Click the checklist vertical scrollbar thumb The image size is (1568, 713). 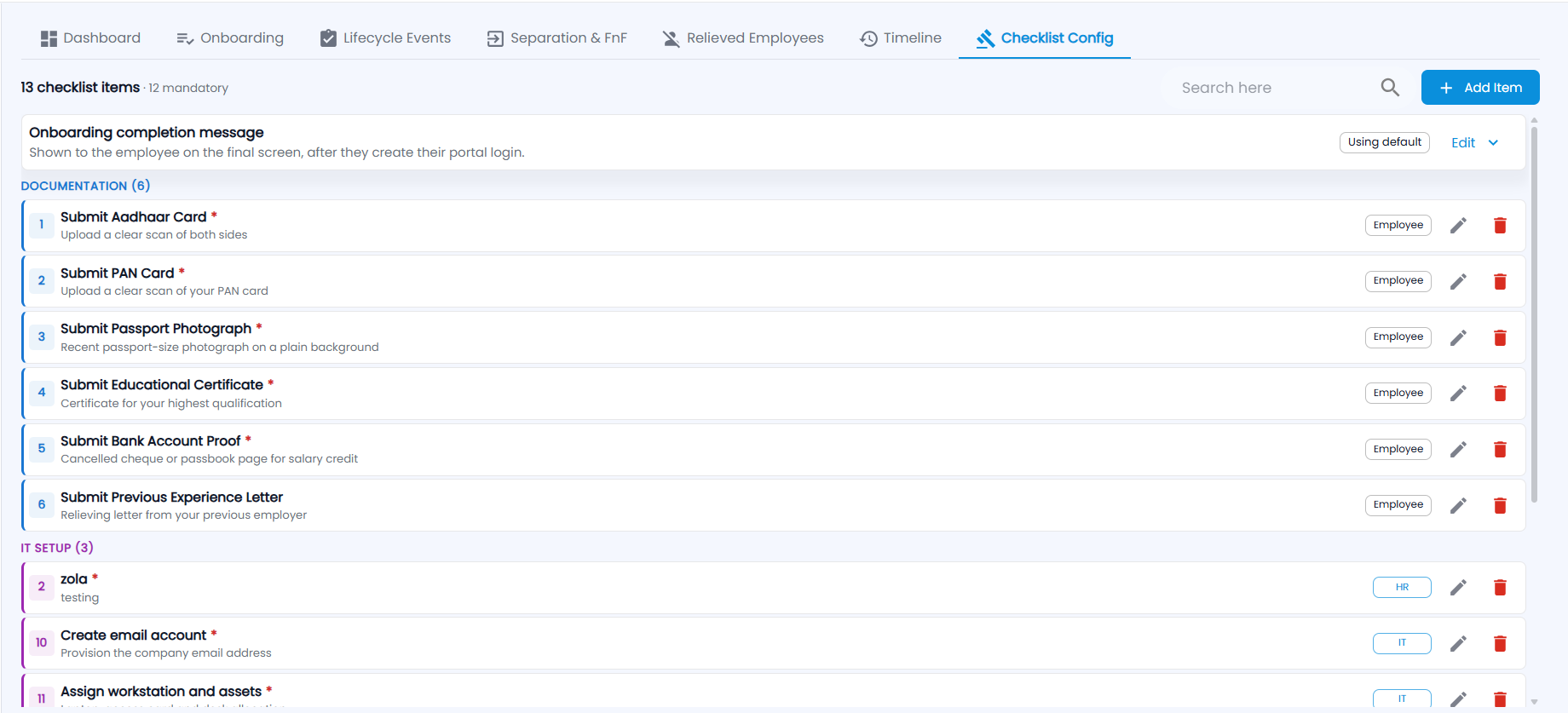click(1534, 315)
